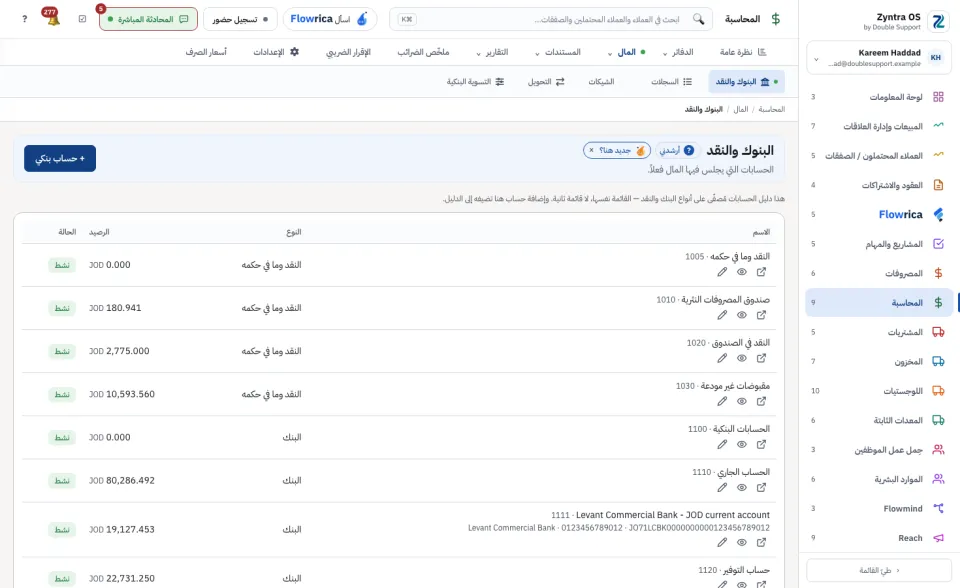Expand Kareem Haddad account switcher
The height and width of the screenshot is (588, 960).
tap(879, 58)
